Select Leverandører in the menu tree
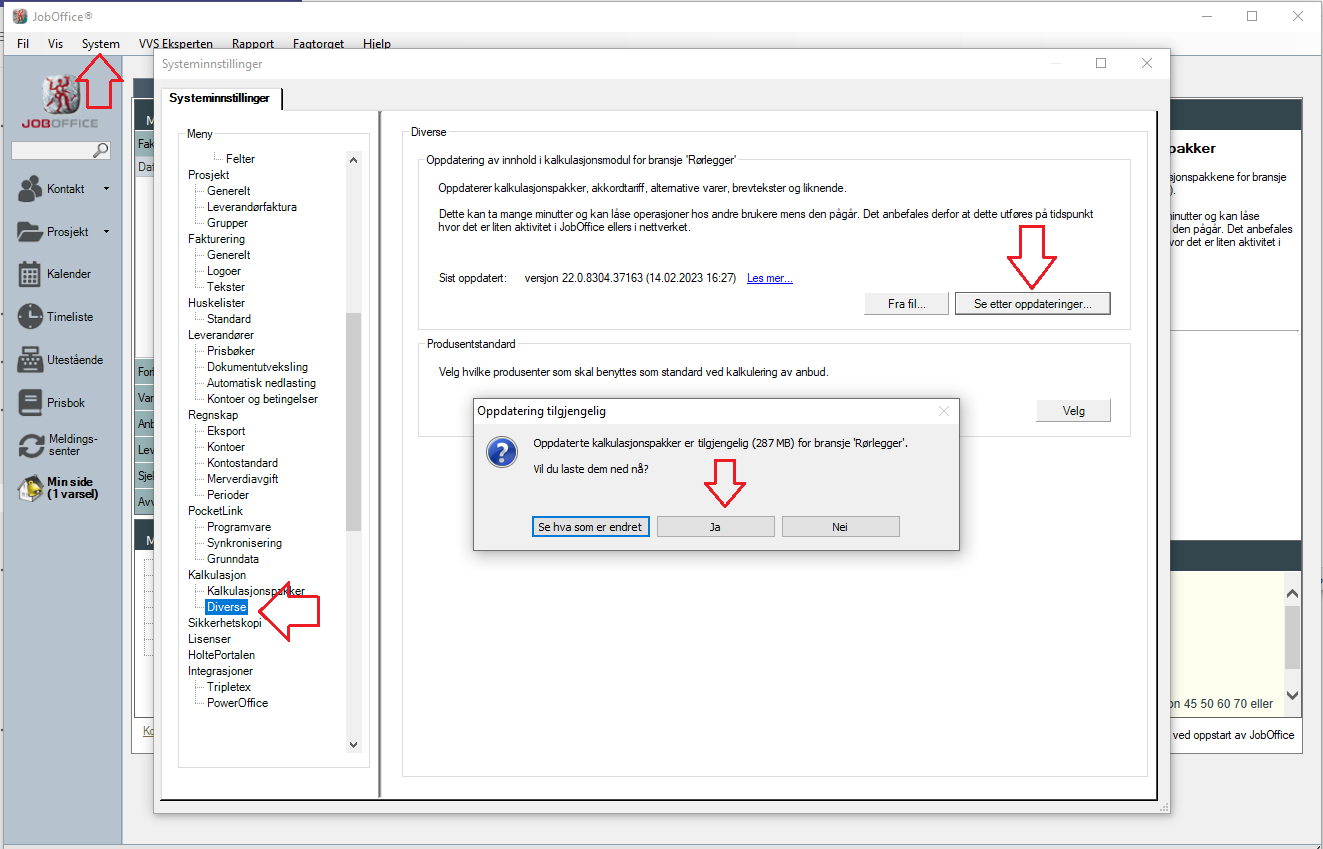This screenshot has width=1323, height=849. 221,335
